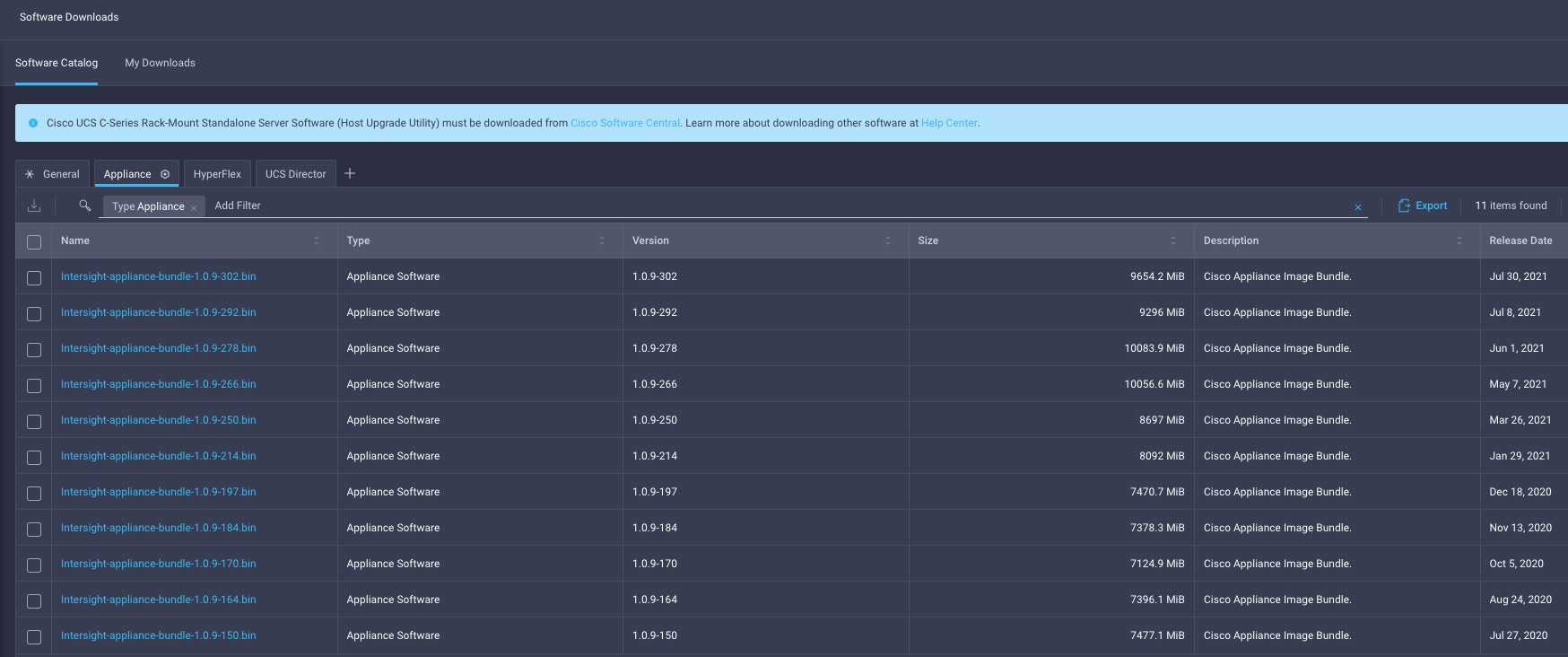Open intersight-appliance-bundle-1.0.9-292.bin link
1568x657 pixels.
[x=159, y=312]
